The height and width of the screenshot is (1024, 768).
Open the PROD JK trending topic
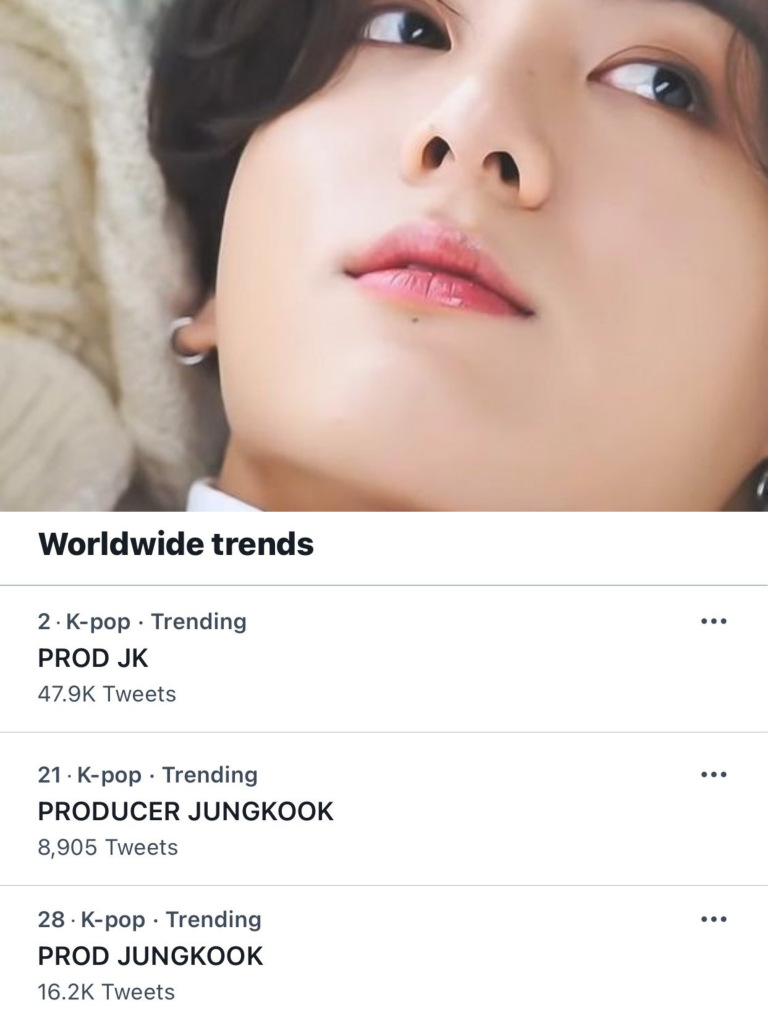coord(93,658)
